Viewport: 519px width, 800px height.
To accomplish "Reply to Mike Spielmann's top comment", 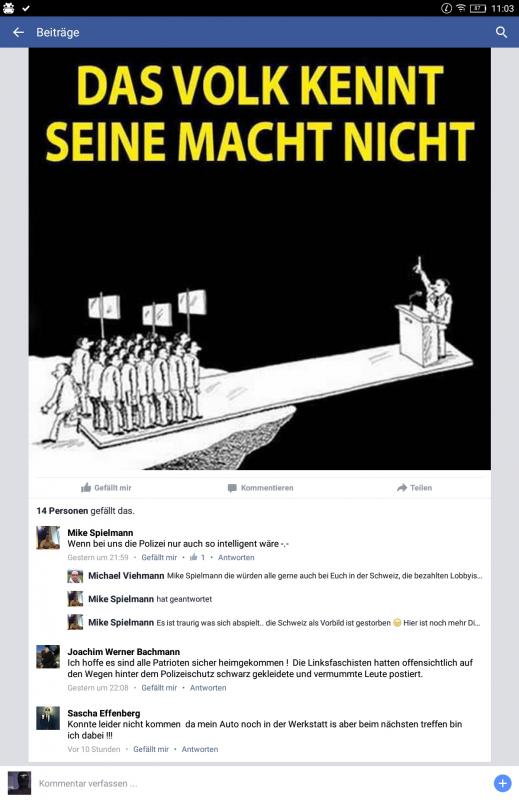I will [x=236, y=557].
